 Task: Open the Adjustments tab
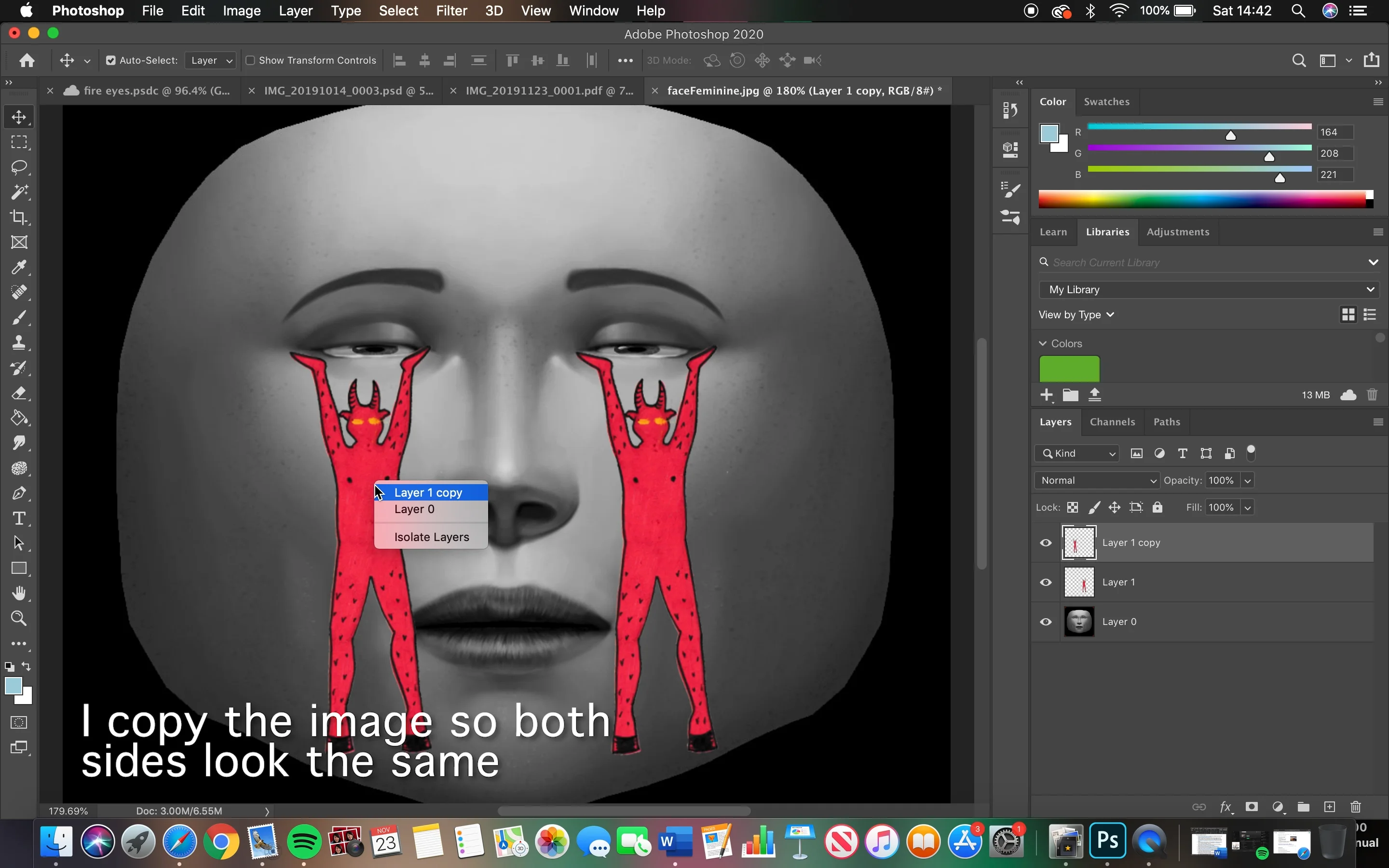1178,232
